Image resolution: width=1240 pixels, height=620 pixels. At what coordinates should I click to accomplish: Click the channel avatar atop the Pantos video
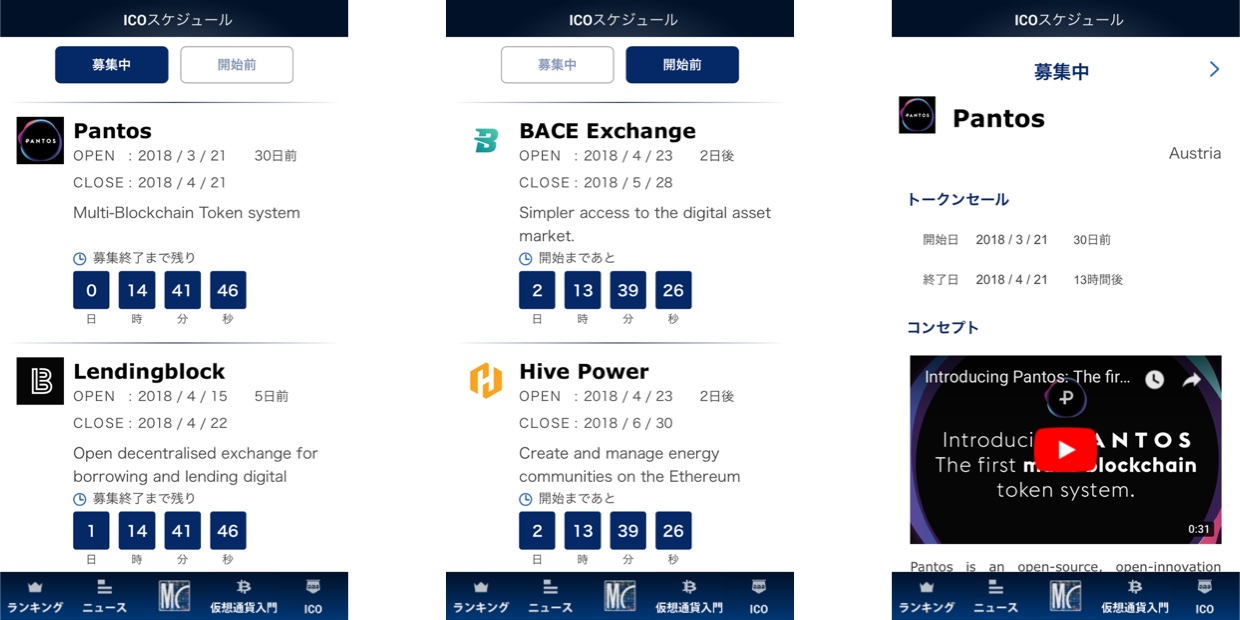point(1066,398)
